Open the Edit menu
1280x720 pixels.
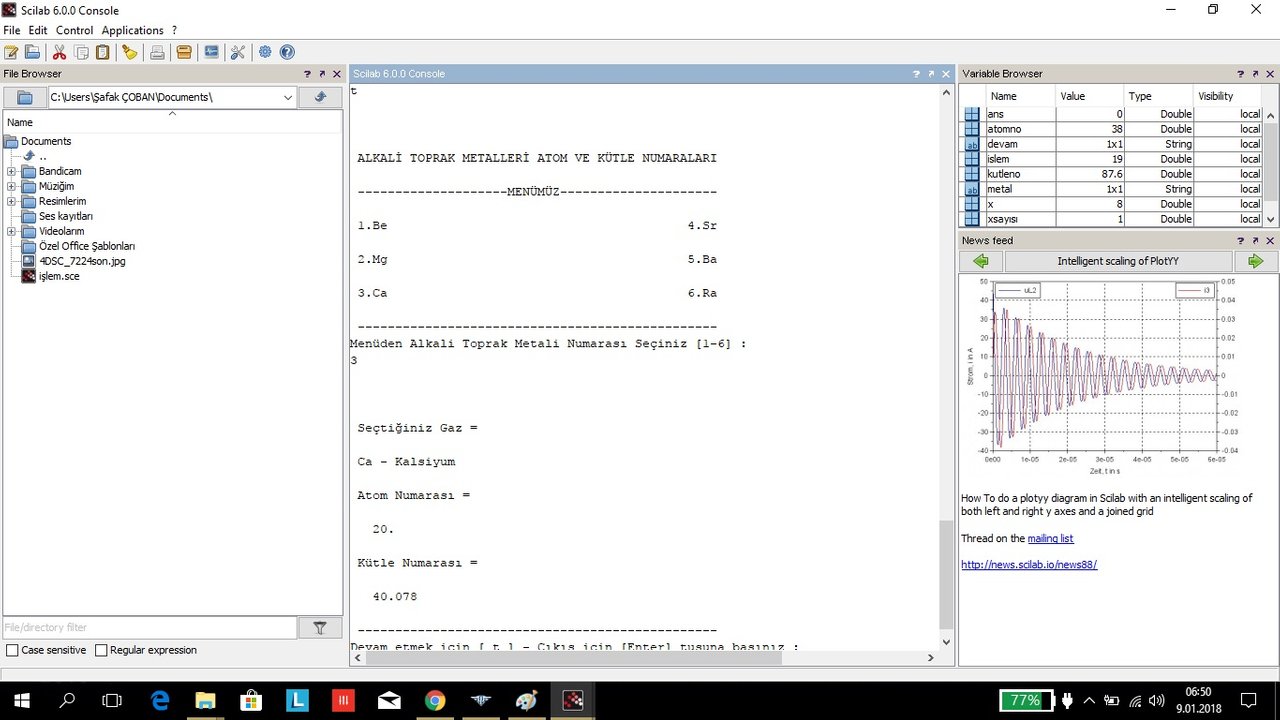point(38,30)
